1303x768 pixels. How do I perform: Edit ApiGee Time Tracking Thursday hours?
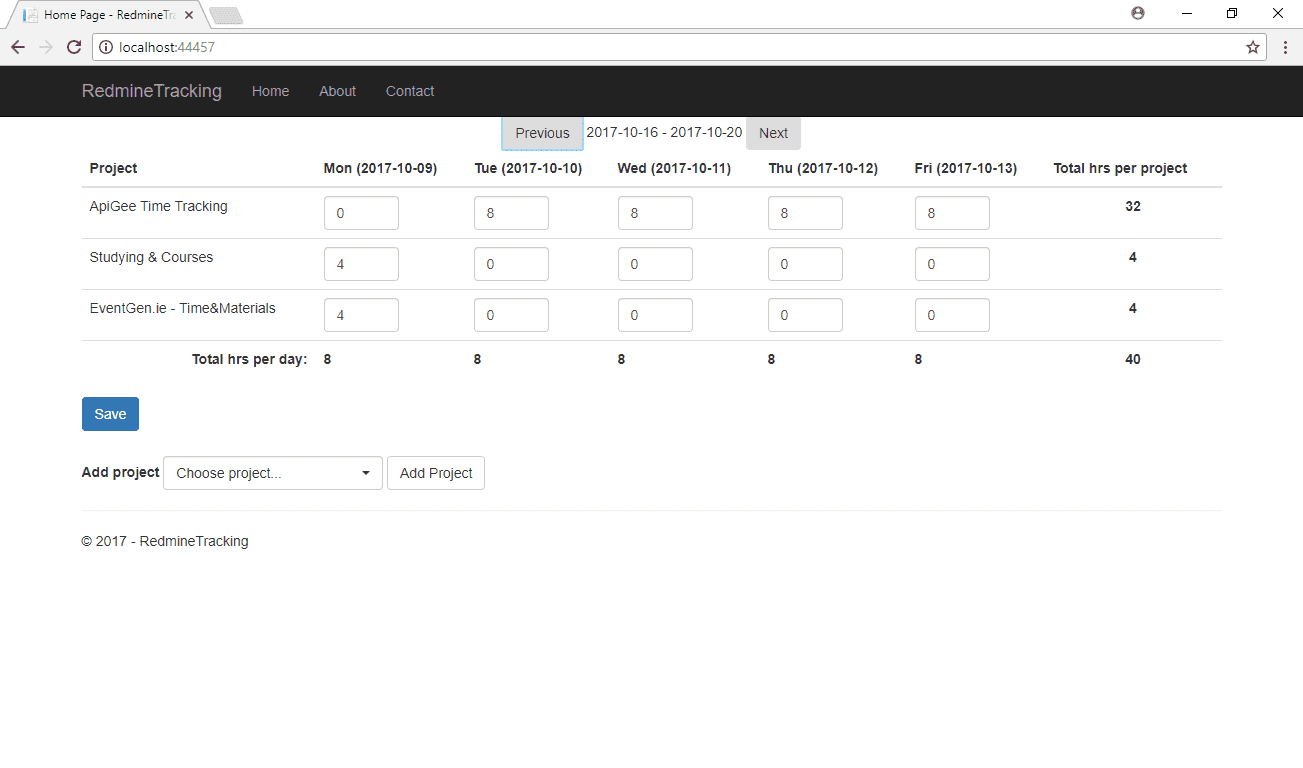(805, 213)
